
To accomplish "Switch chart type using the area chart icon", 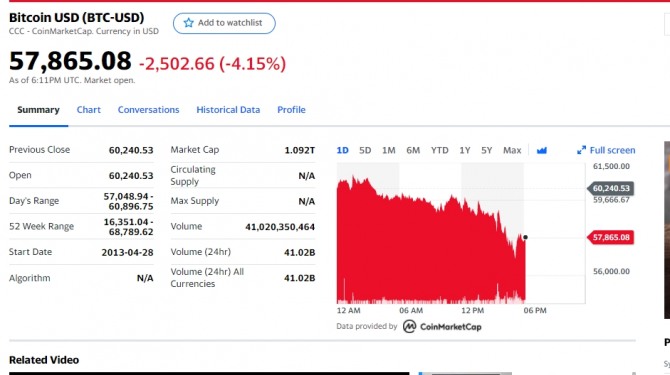I will [542, 150].
